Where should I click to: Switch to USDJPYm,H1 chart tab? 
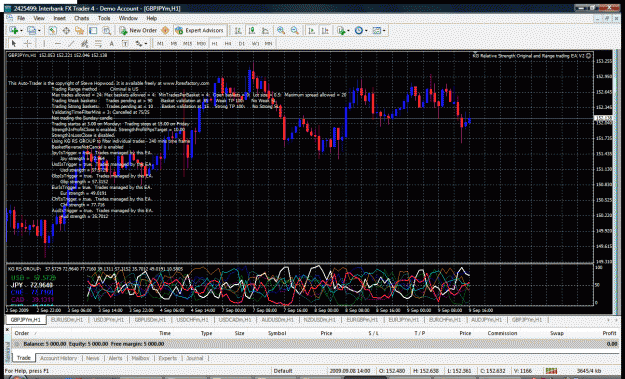[108, 320]
